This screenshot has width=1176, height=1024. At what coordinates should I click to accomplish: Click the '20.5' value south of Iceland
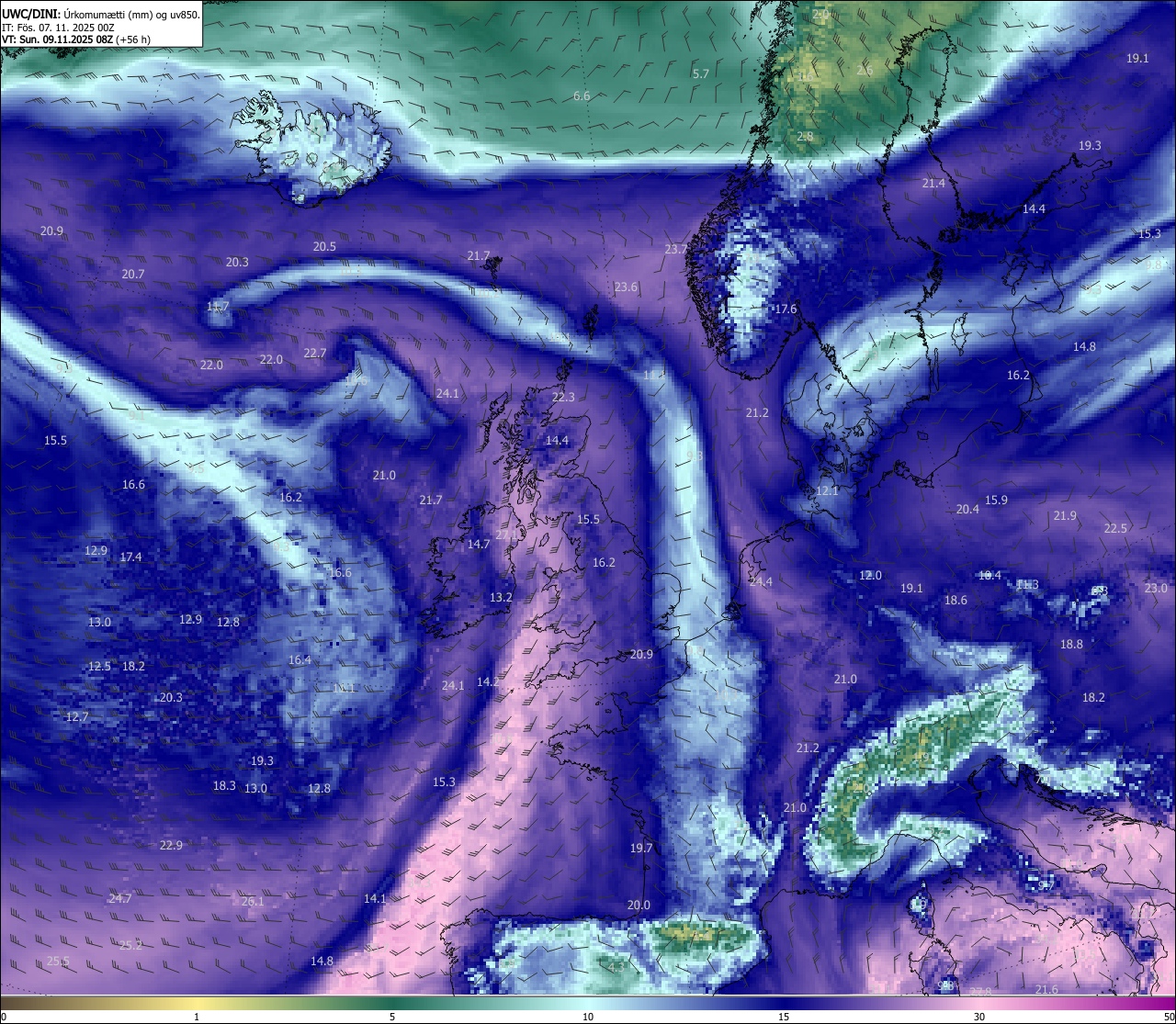point(324,247)
